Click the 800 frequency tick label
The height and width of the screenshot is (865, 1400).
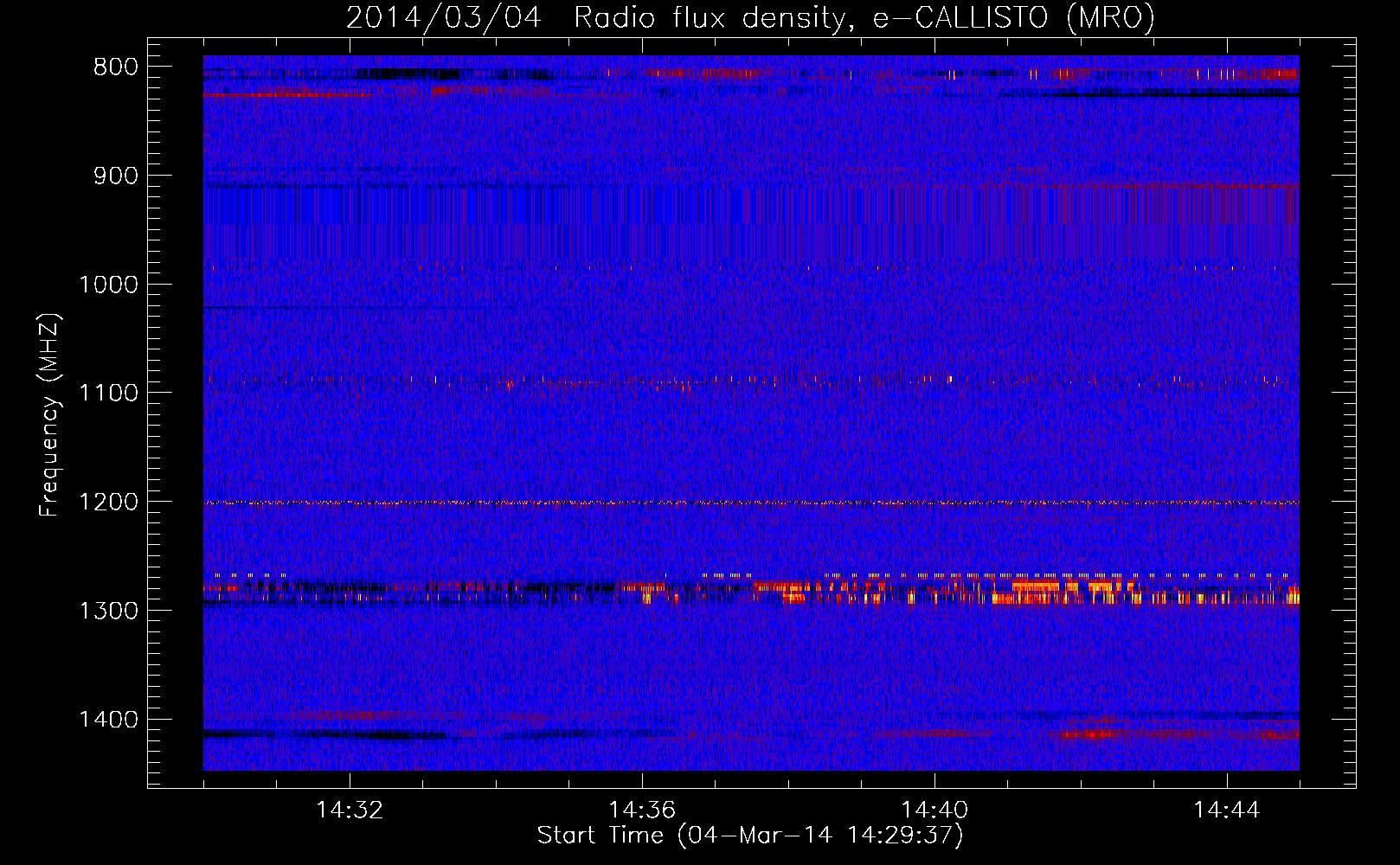click(x=115, y=67)
